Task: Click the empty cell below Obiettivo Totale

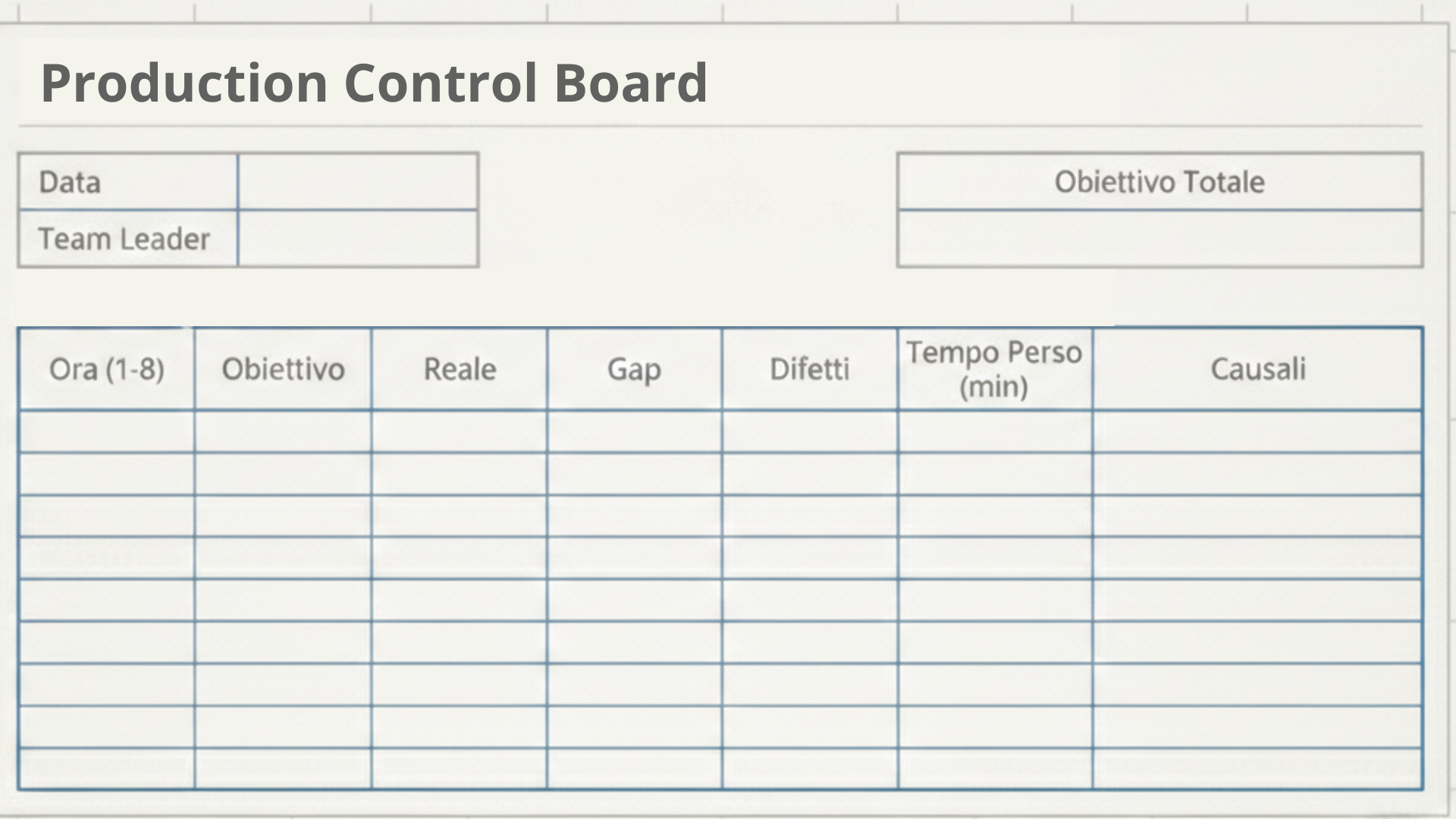Action: coord(1159,239)
